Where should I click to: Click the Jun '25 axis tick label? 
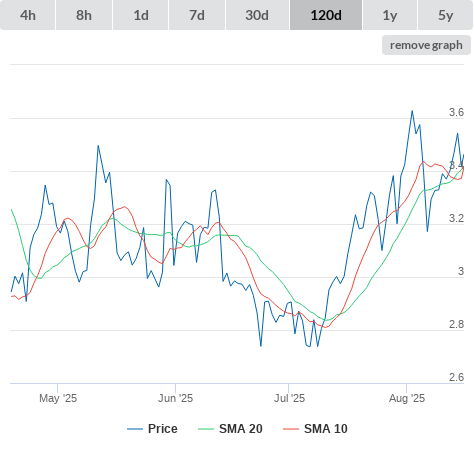coord(175,398)
